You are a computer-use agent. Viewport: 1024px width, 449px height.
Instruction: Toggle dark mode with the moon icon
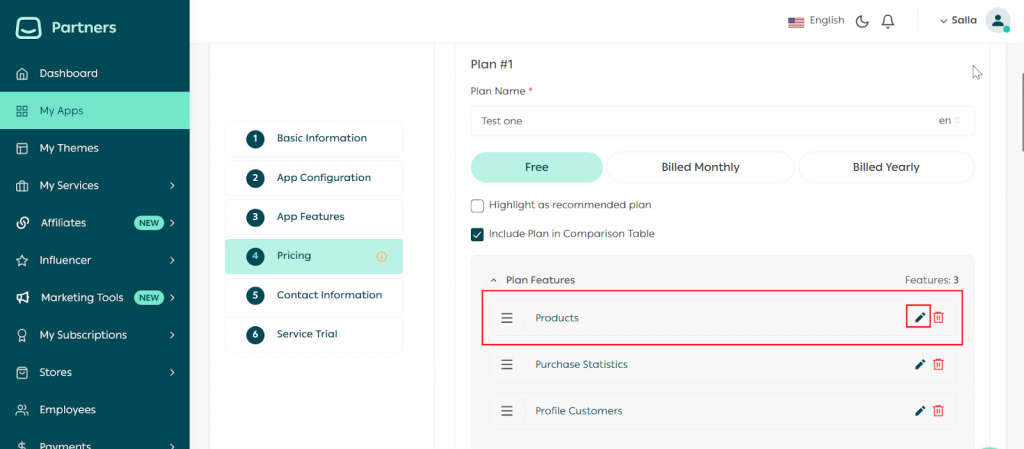862,21
